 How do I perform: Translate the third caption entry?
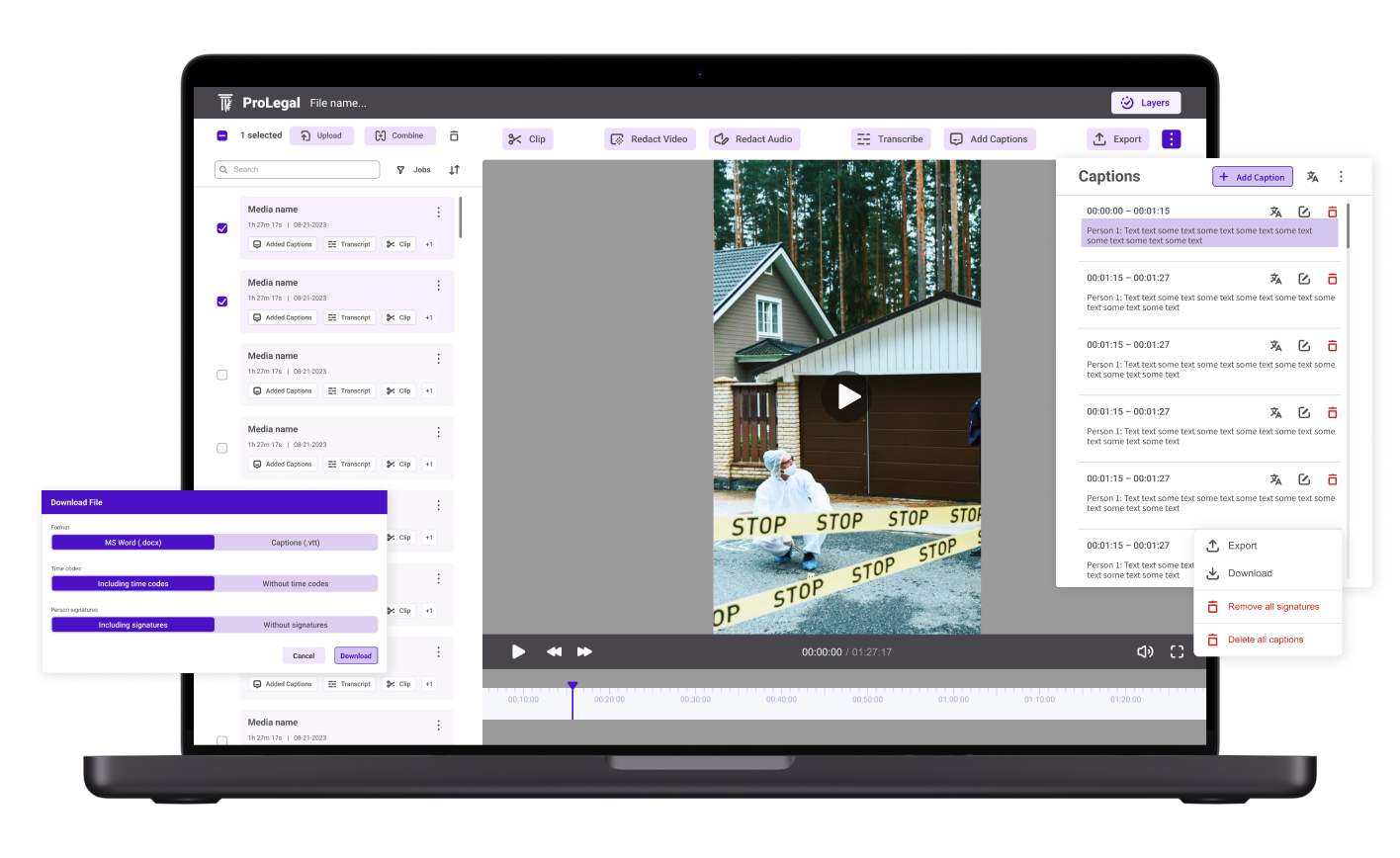[x=1275, y=346]
